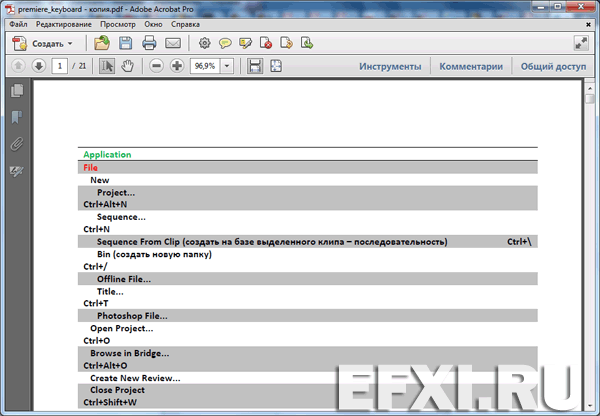Viewport: 600px width, 416px height.
Task: Click the scroll down arrow
Action: (x=590, y=405)
